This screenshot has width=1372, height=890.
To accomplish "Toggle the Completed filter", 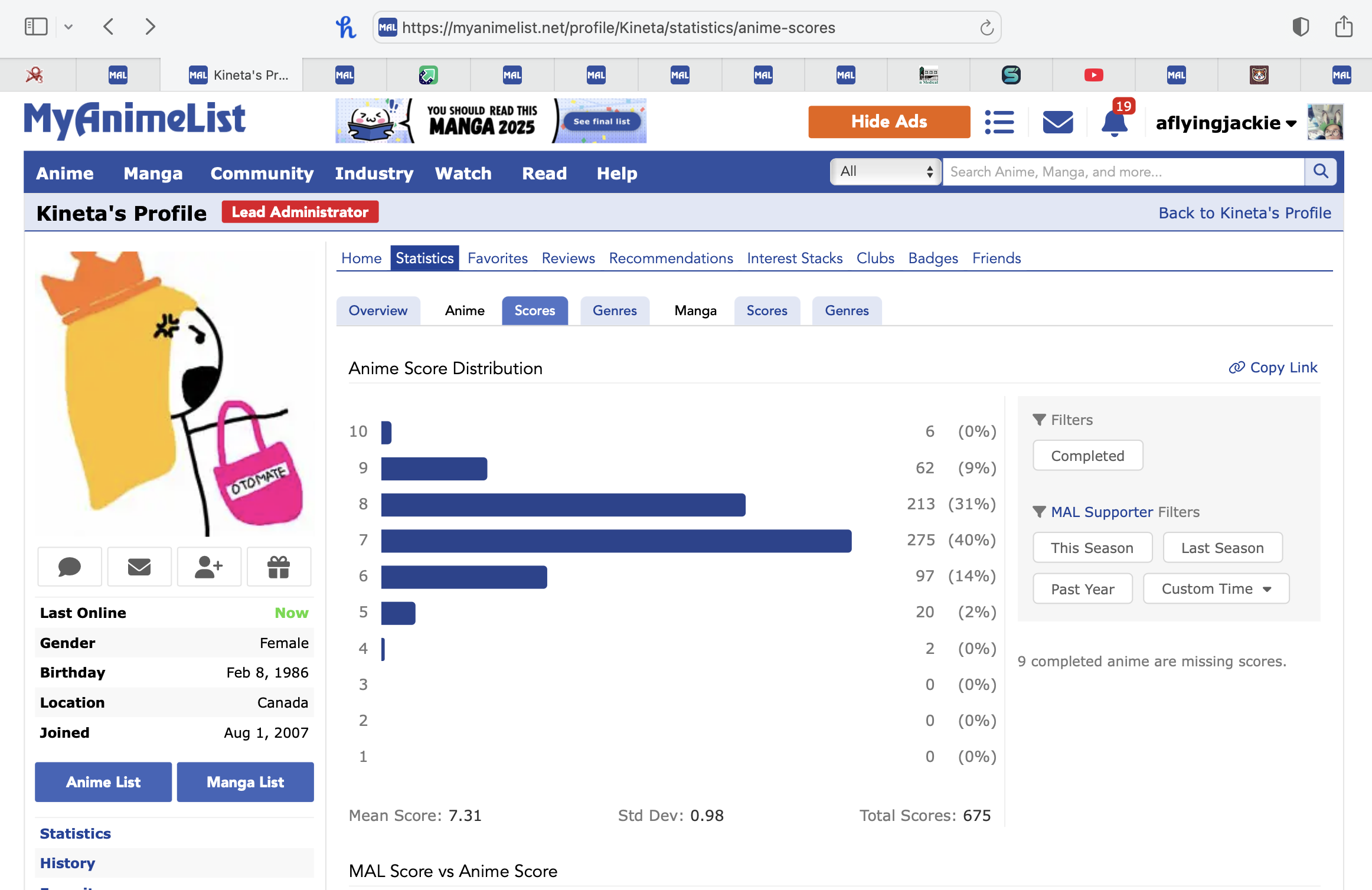I will point(1087,456).
